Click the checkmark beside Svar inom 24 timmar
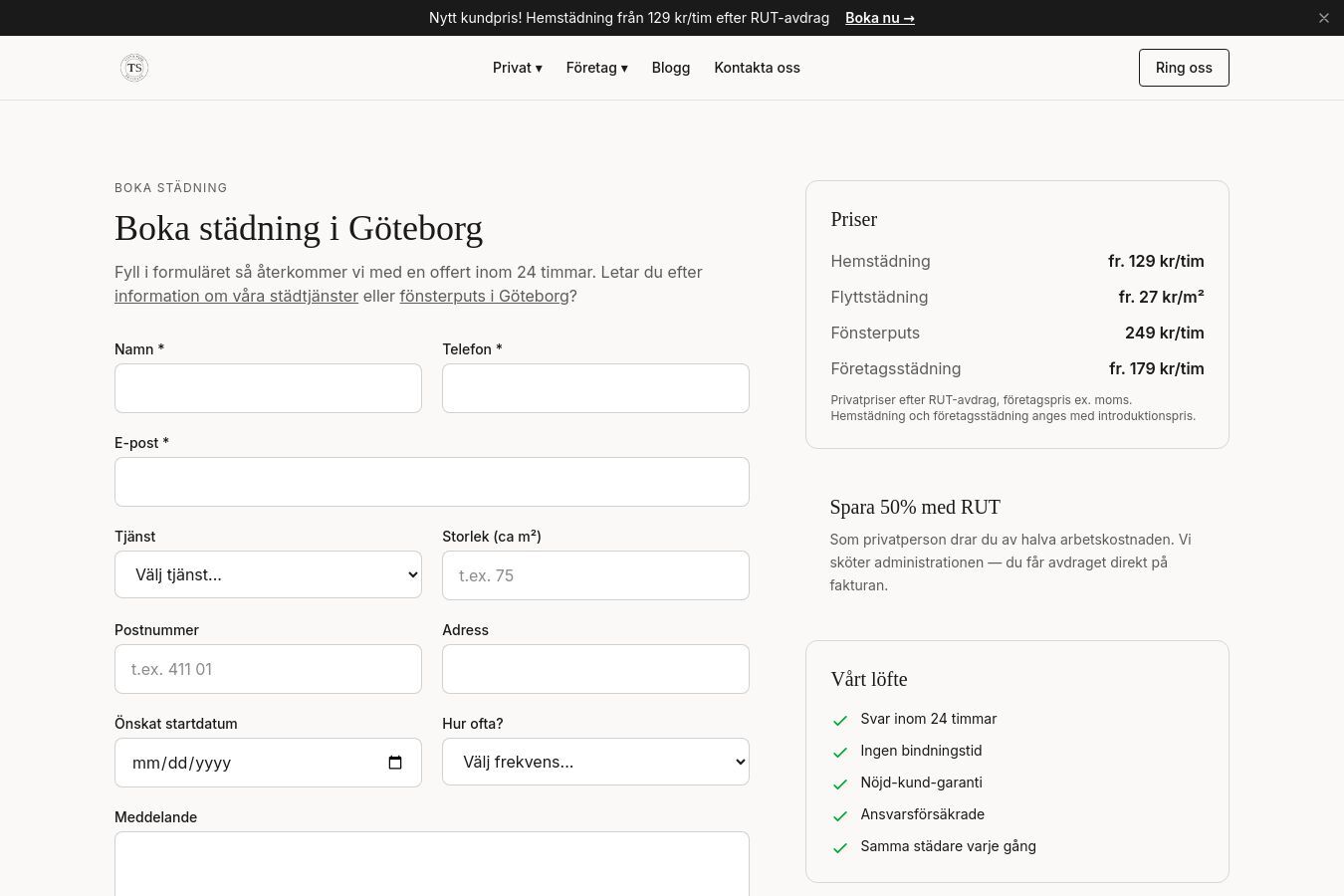This screenshot has width=1344, height=896. point(840,720)
